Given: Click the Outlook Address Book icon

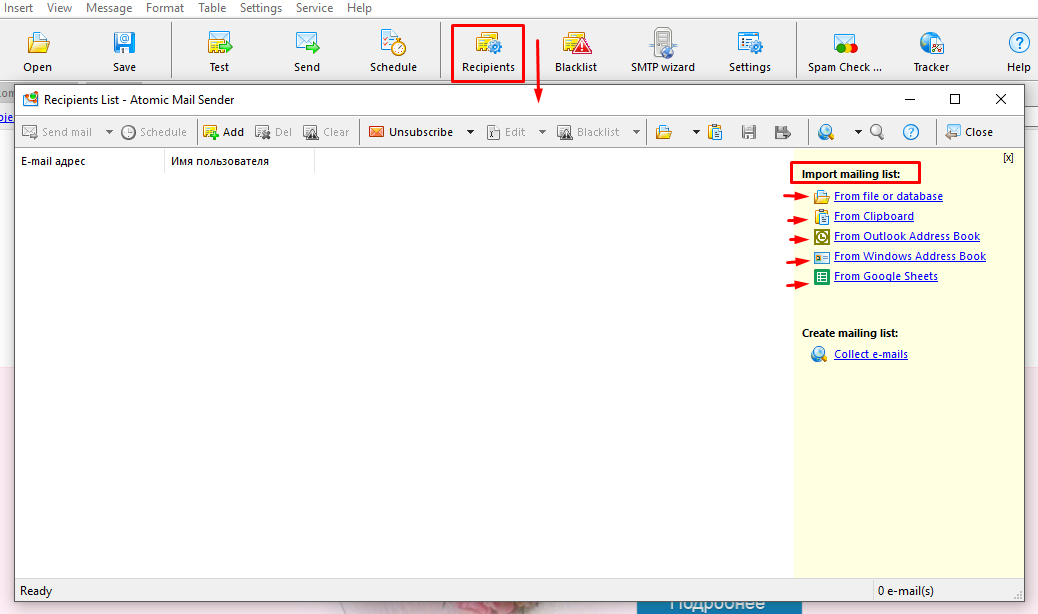Looking at the screenshot, I should 822,236.
